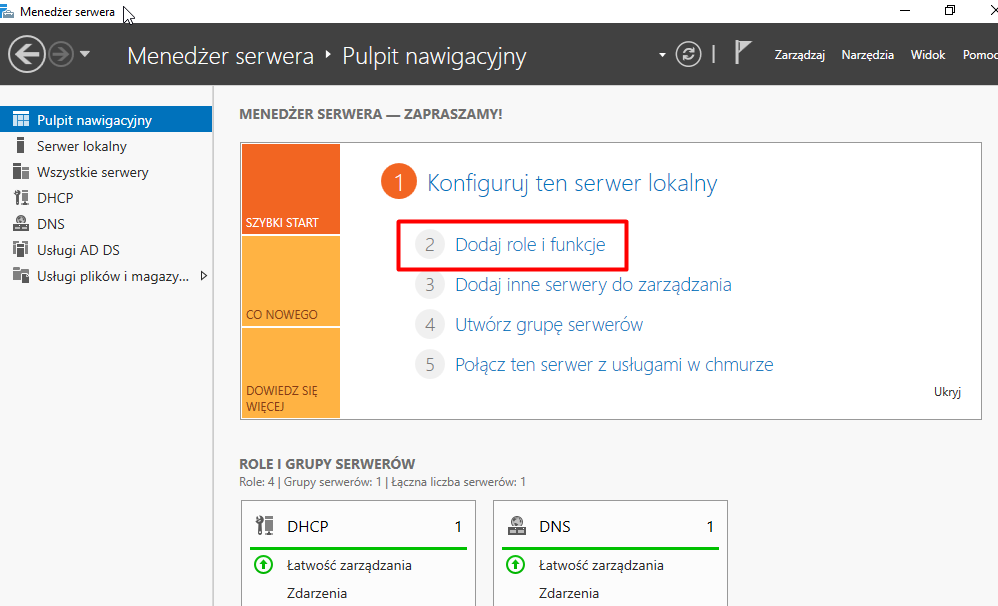Click the green status icon in DNS tile
The height and width of the screenshot is (606, 998).
516,565
